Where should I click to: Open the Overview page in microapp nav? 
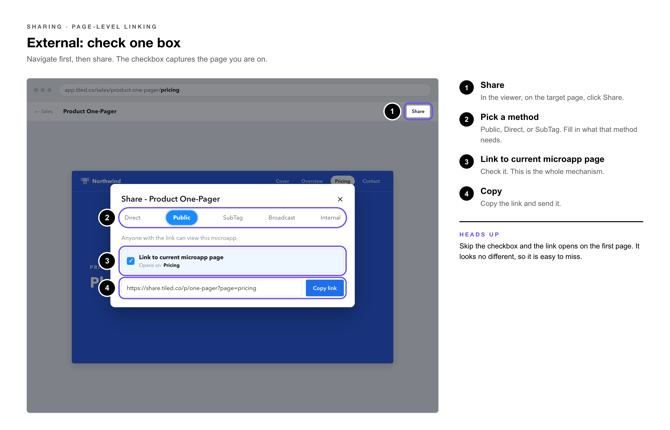coord(312,181)
